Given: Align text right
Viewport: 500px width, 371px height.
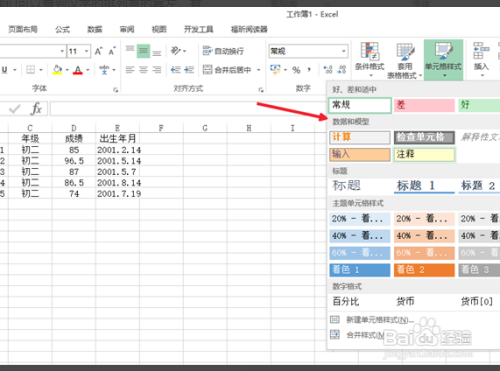Looking at the screenshot, I should click(x=157, y=70).
